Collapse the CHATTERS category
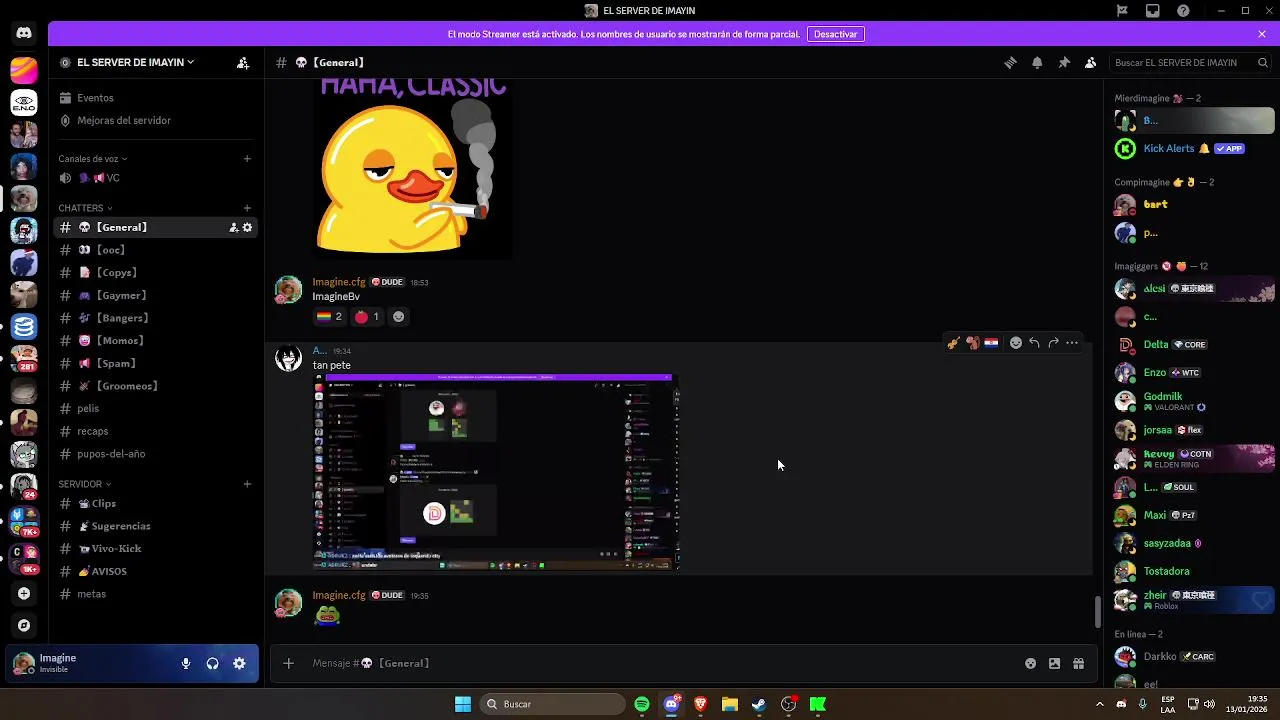 pyautogui.click(x=85, y=208)
